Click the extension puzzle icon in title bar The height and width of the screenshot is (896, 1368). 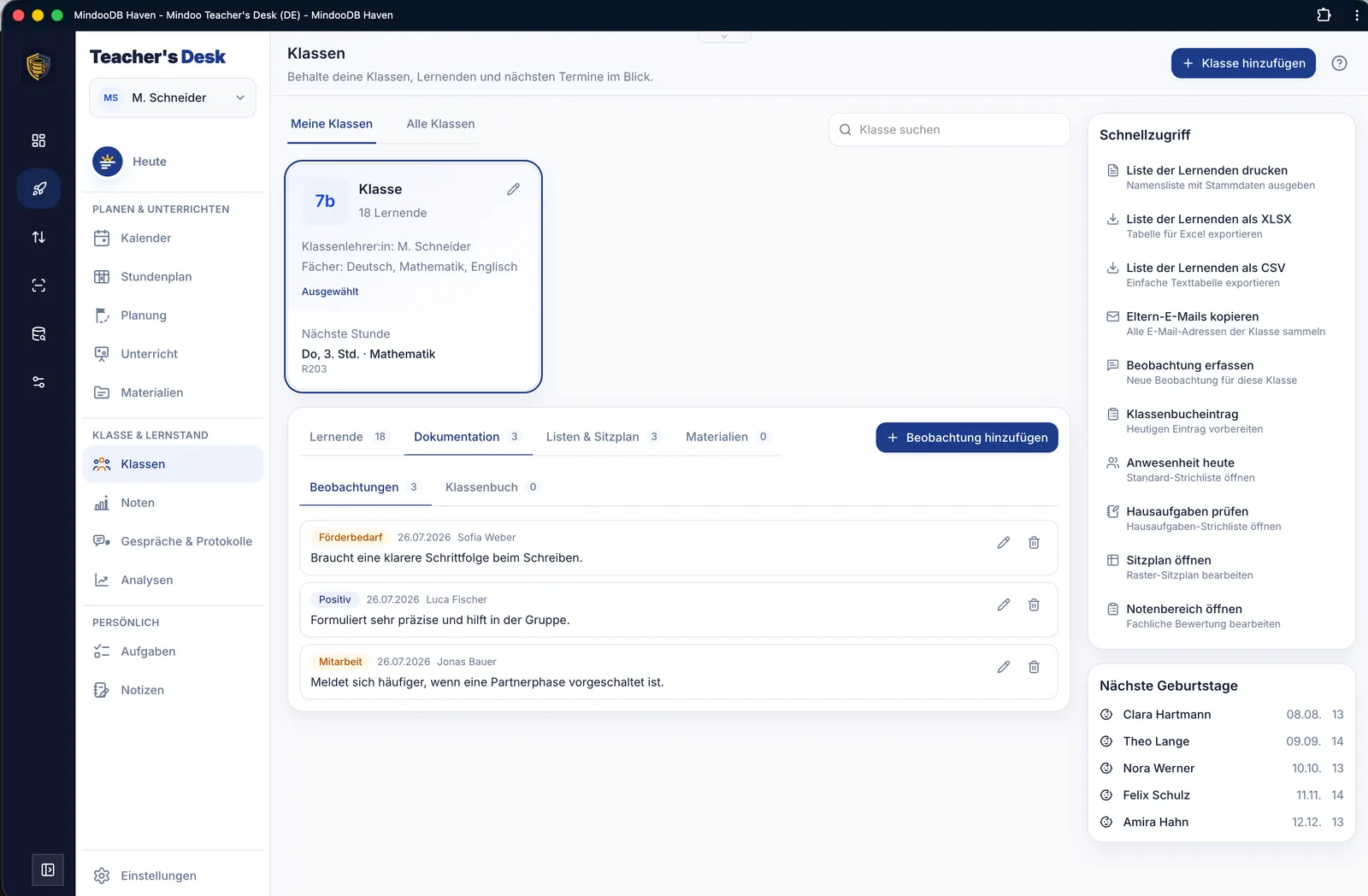click(1324, 15)
